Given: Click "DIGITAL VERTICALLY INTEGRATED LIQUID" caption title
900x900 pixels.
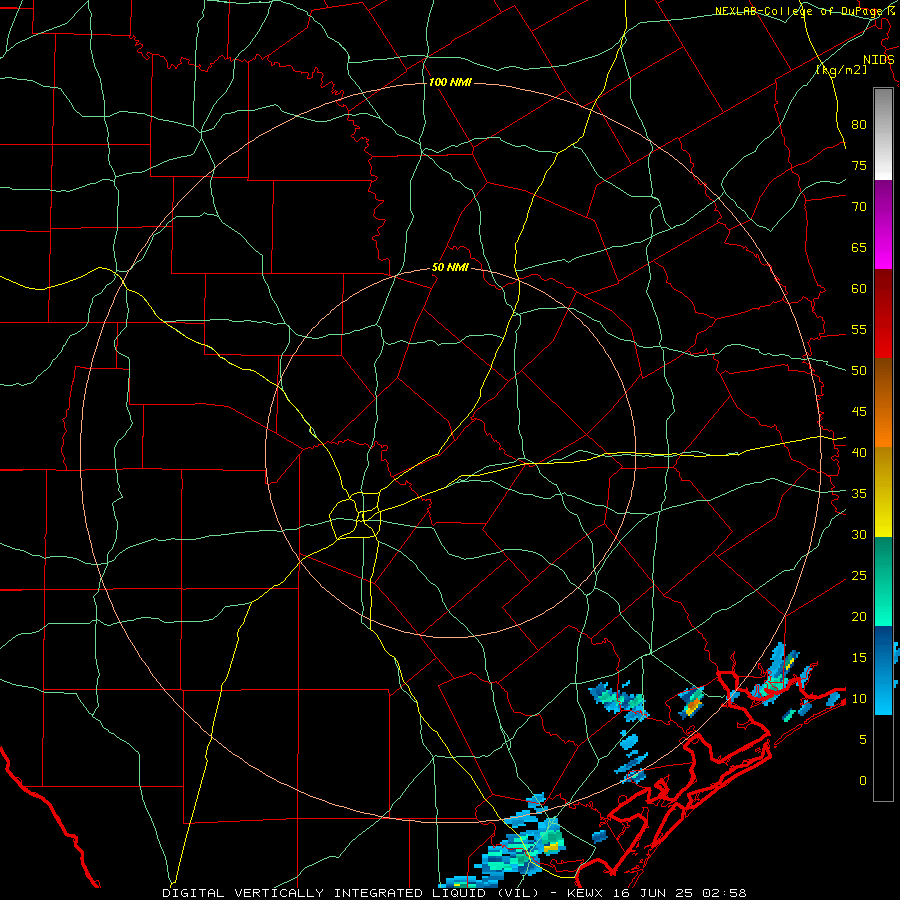Looking at the screenshot, I should (325, 893).
